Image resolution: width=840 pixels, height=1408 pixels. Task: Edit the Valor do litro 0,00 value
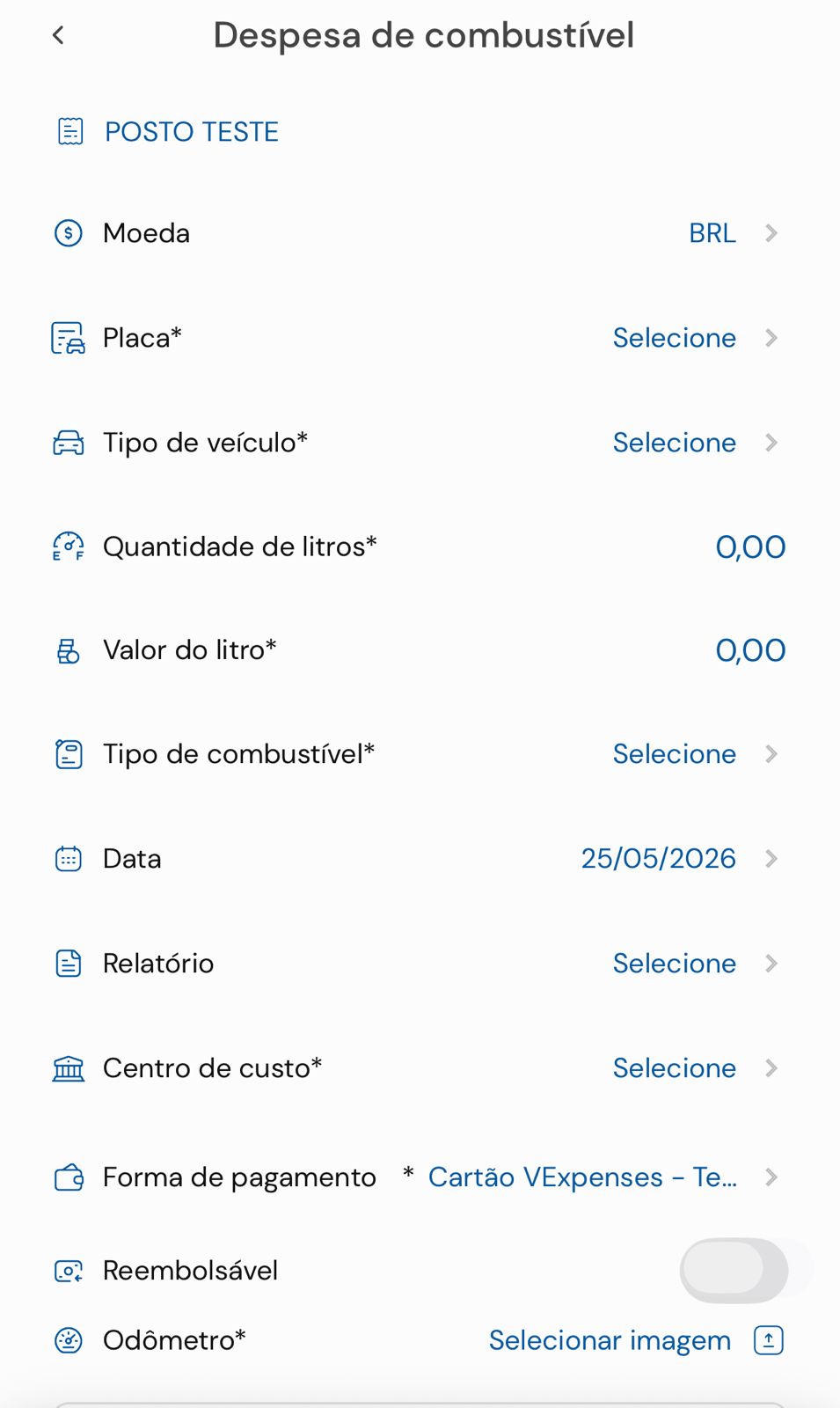(750, 650)
